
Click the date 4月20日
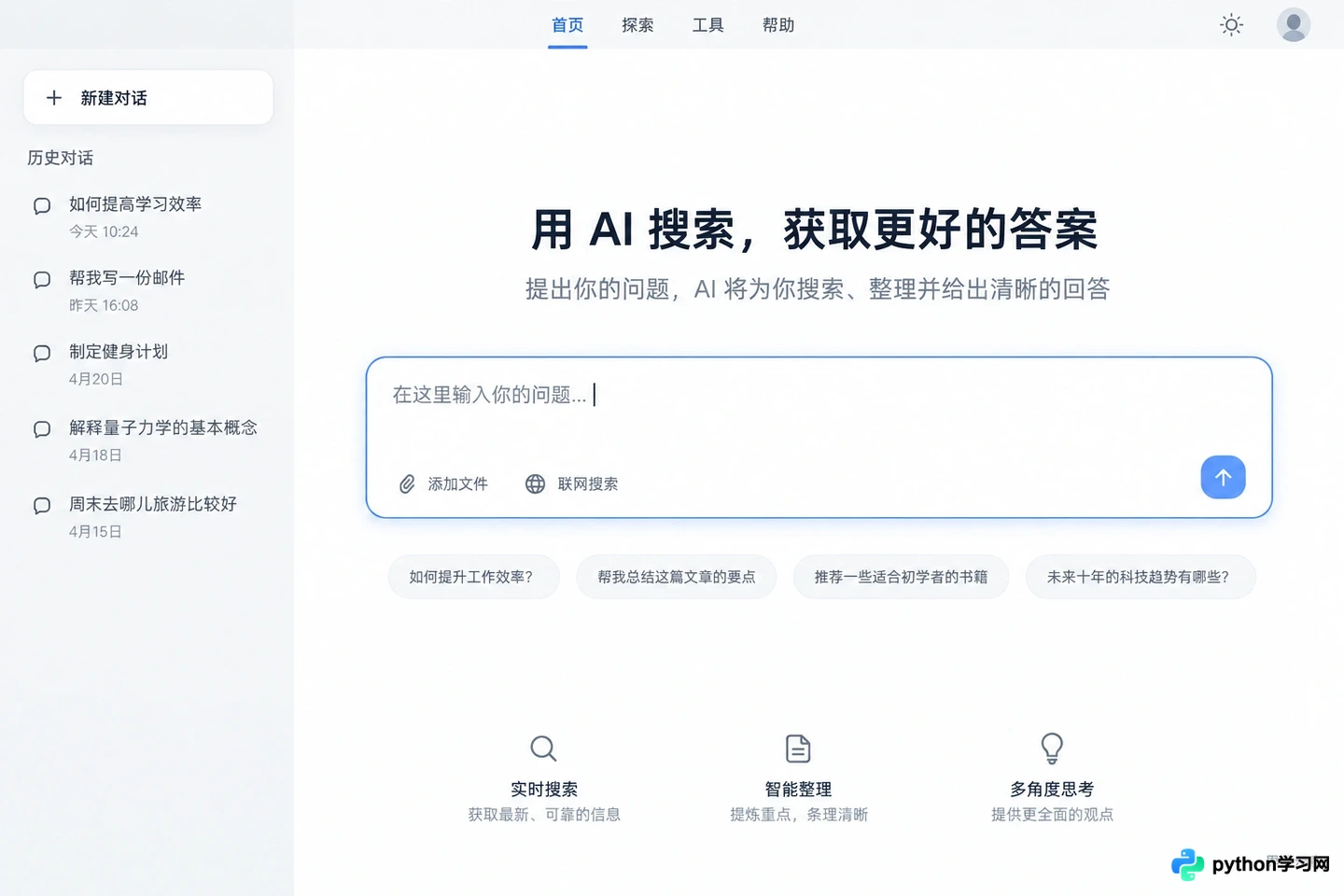96,379
